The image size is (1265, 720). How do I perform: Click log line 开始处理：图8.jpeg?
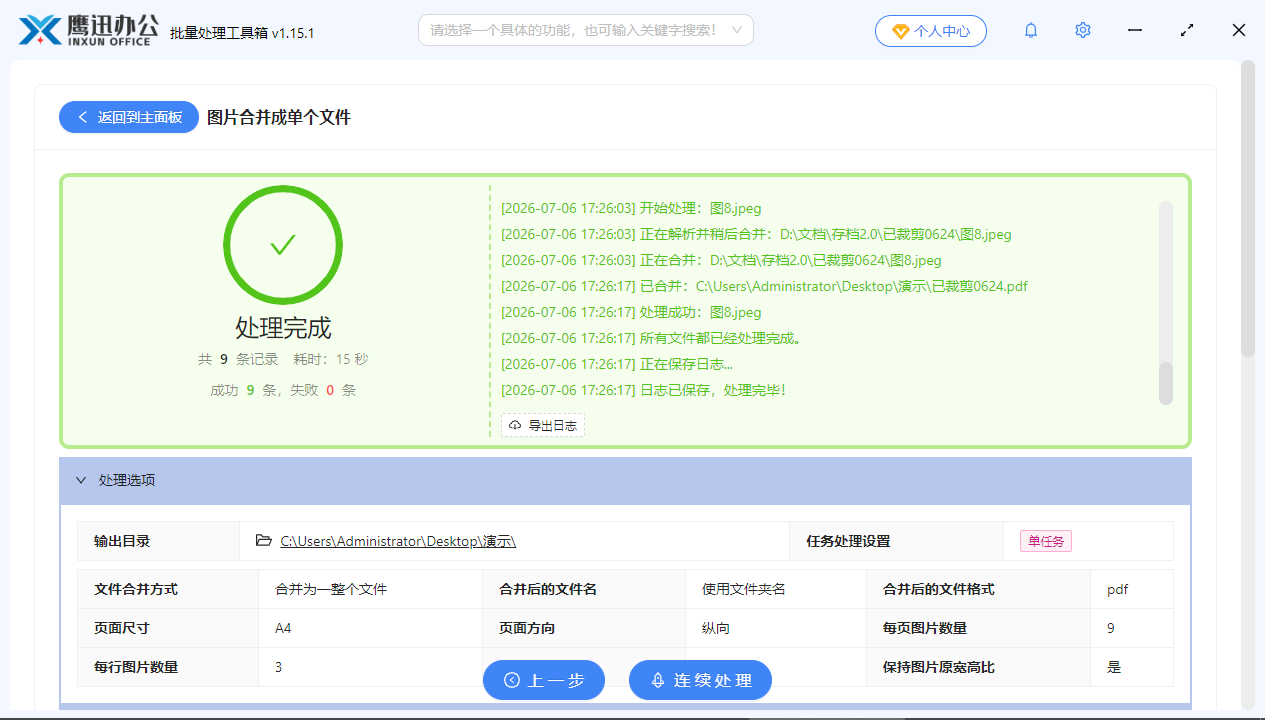click(631, 208)
